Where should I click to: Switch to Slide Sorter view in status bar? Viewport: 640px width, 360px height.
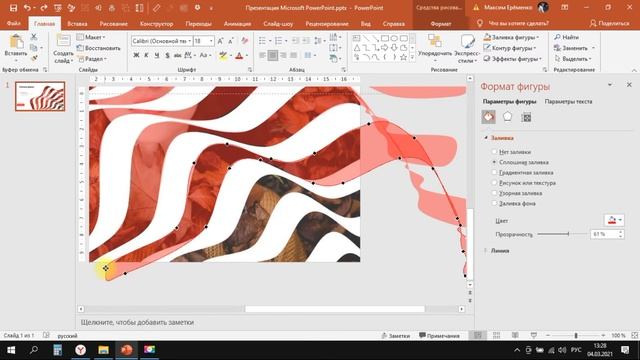click(x=496, y=336)
